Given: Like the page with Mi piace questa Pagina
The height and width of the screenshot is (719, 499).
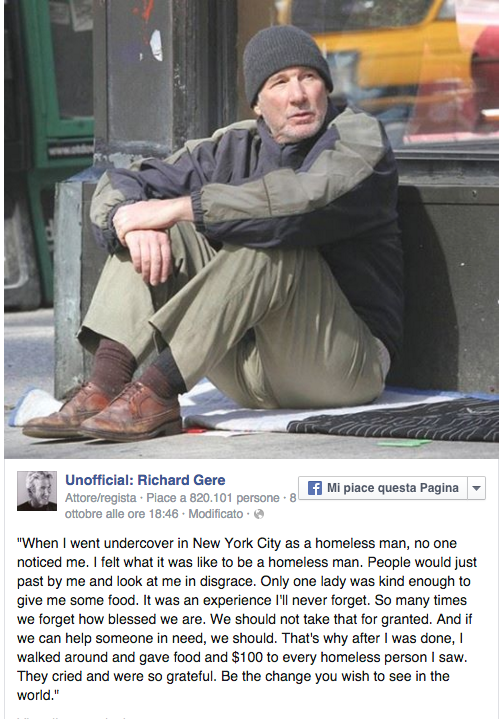Looking at the screenshot, I should 383,488.
